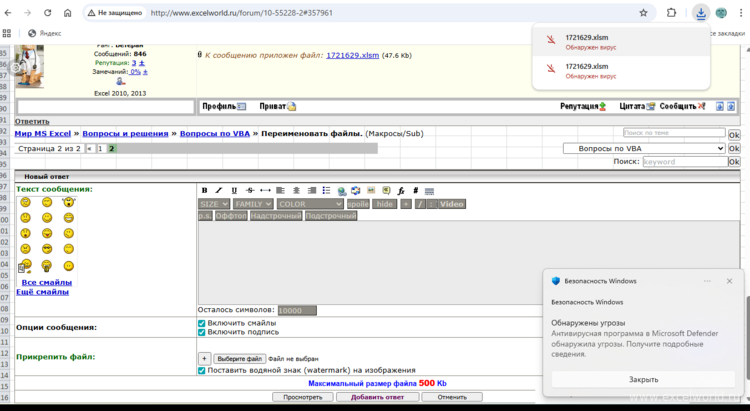Screen dimensions: 750x411
Task: Open browser downloads icon in toolbar
Action: click(x=701, y=14)
